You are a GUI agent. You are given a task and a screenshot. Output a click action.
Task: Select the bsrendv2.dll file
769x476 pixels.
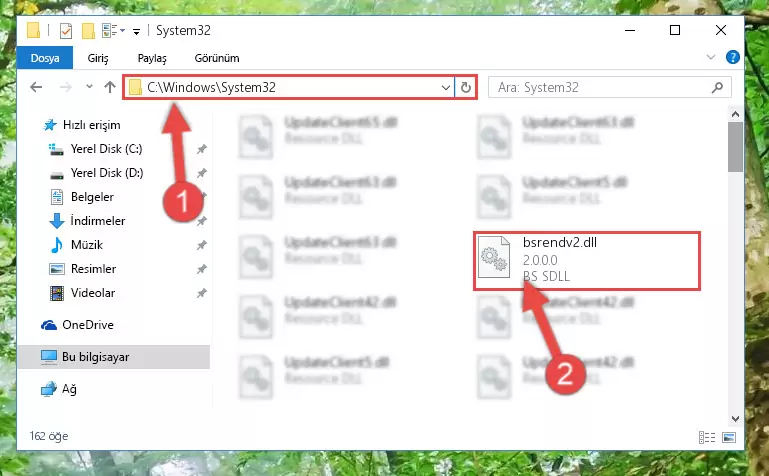[x=587, y=260]
